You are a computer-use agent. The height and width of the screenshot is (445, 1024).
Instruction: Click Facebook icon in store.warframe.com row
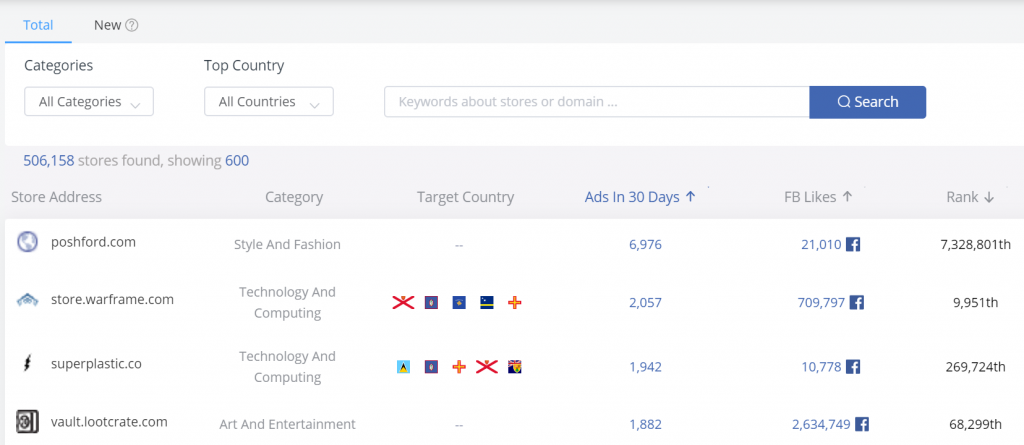[x=857, y=303]
